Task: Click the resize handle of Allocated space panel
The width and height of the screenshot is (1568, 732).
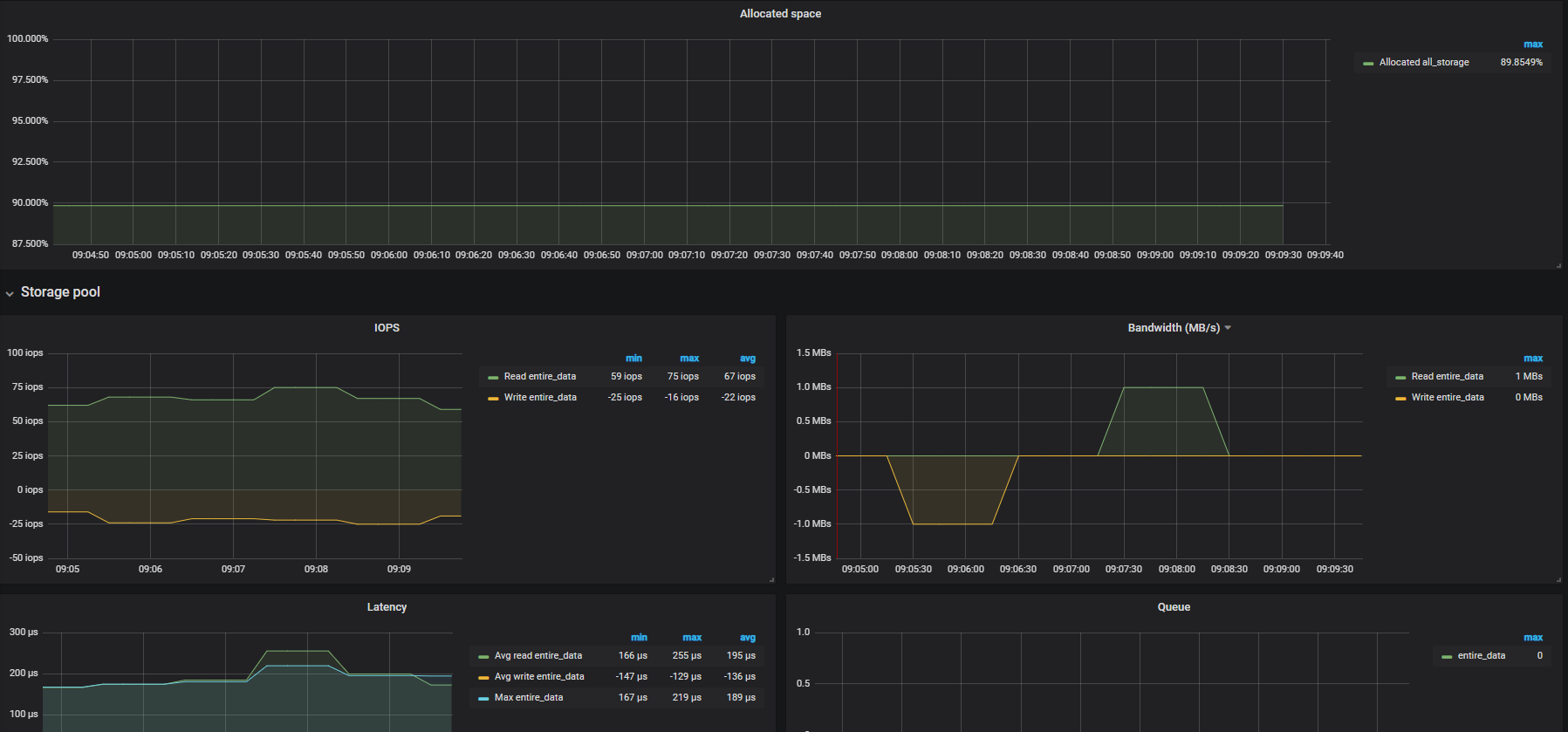Action: click(x=1558, y=265)
